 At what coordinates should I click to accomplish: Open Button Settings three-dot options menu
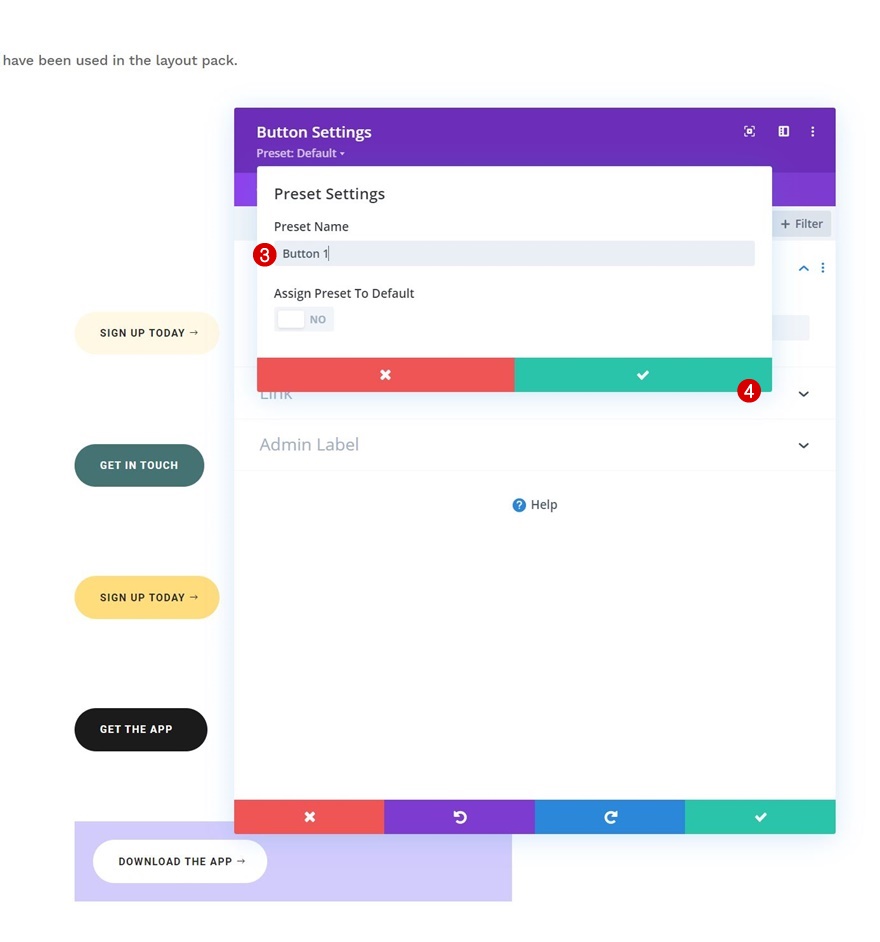pyautogui.click(x=813, y=131)
